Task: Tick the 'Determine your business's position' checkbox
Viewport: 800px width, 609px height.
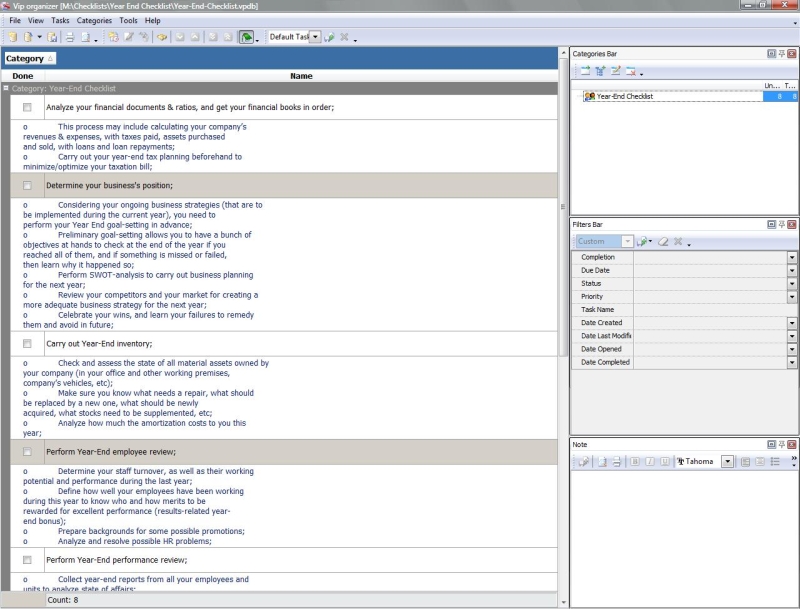Action: 27,185
